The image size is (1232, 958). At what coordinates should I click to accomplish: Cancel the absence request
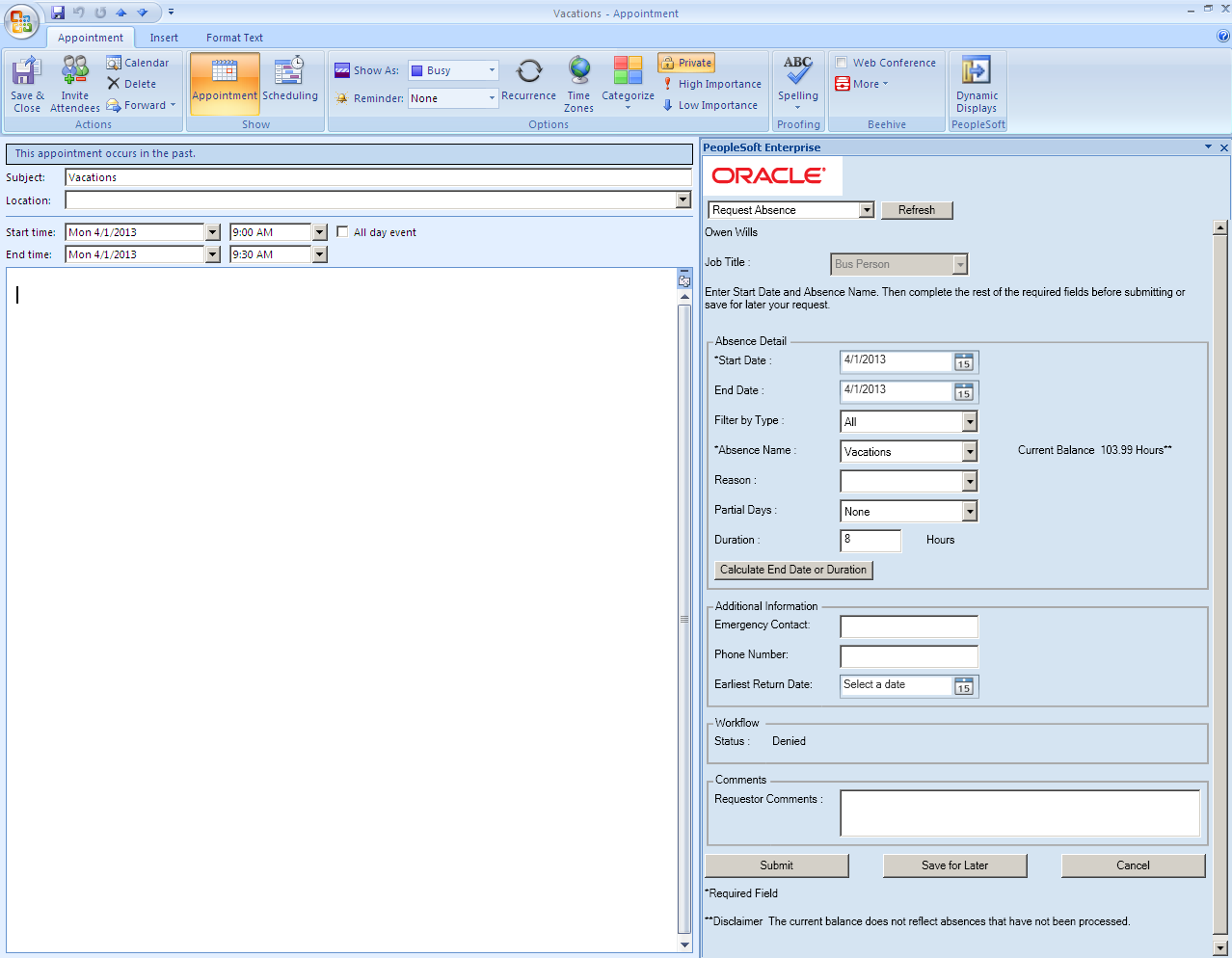point(1134,865)
